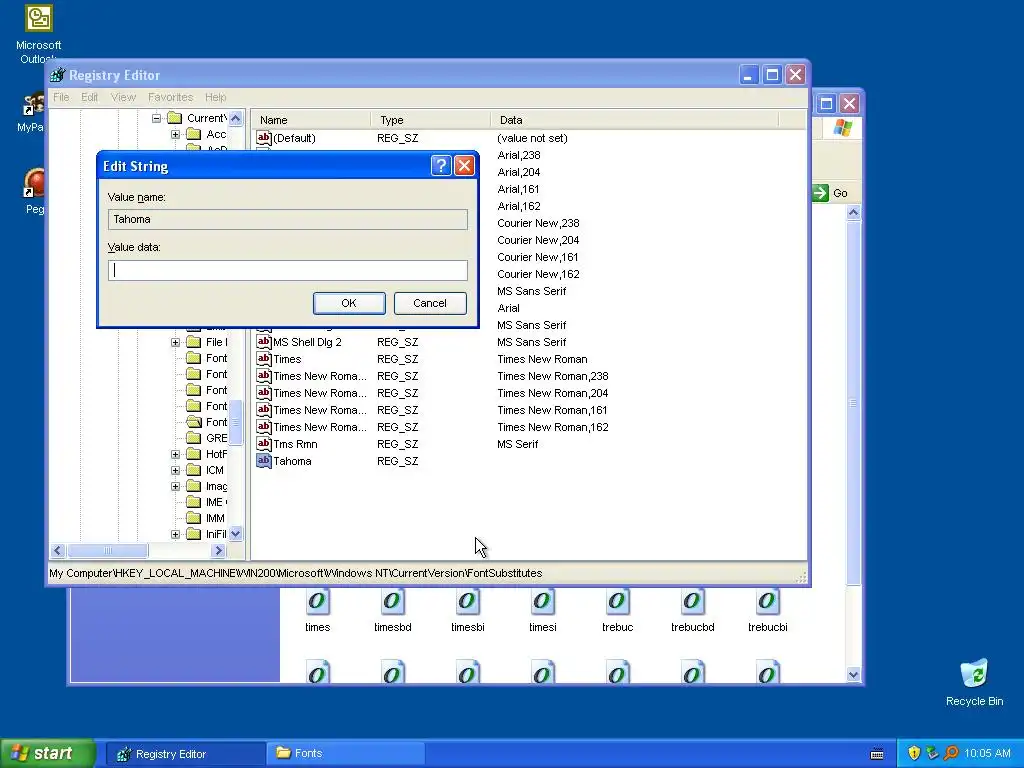Click tree horizontal scrollbar thumb
This screenshot has height=768, width=1024.
(x=108, y=551)
